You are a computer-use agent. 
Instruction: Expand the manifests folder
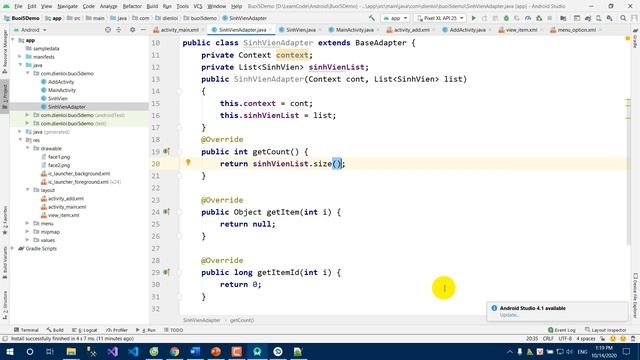click(20, 57)
